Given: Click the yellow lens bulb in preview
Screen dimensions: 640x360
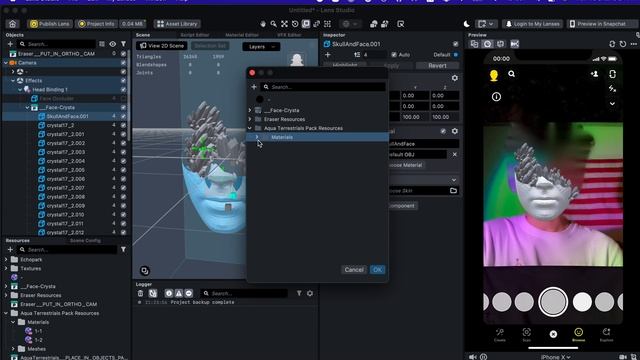Looking at the screenshot, I should tap(494, 75).
